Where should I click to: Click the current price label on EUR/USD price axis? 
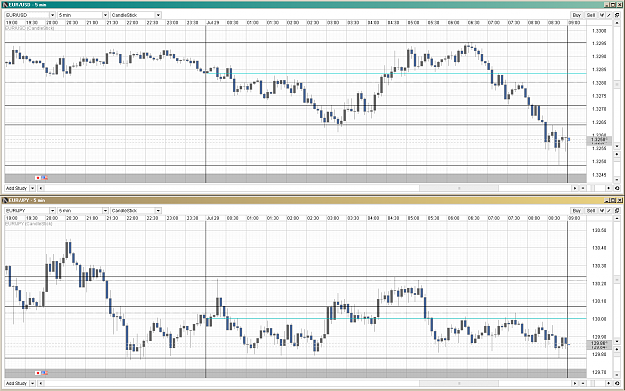click(599, 140)
